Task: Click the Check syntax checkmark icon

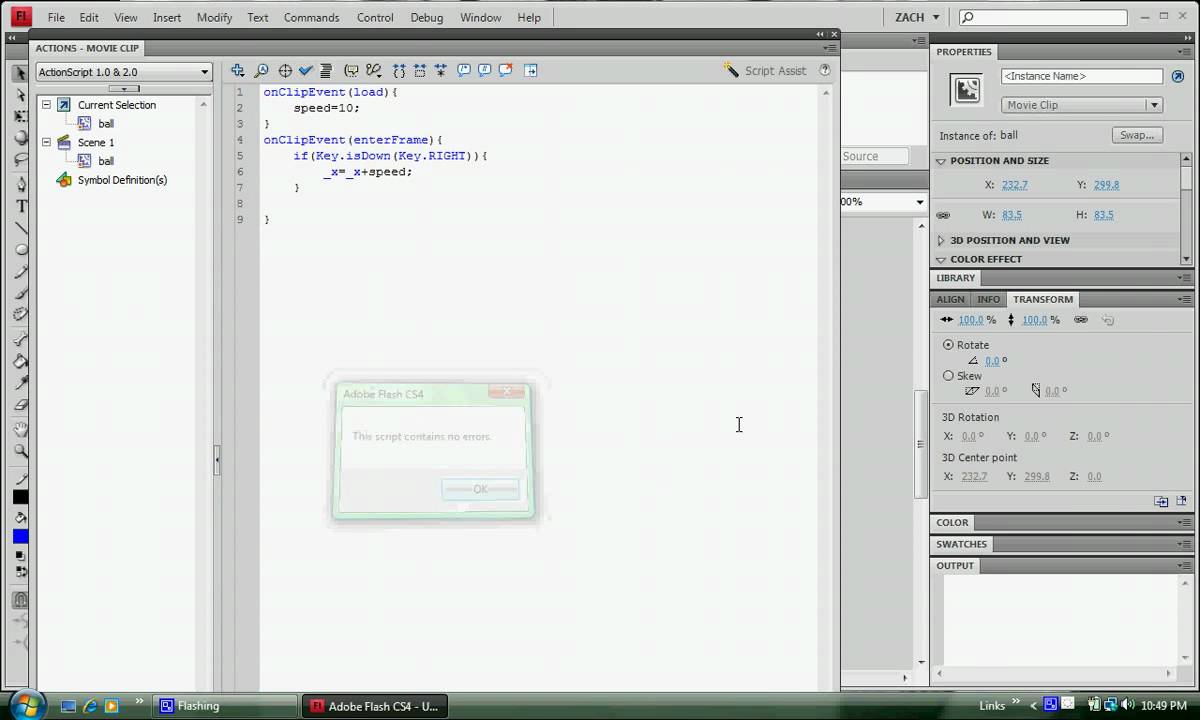Action: [306, 71]
